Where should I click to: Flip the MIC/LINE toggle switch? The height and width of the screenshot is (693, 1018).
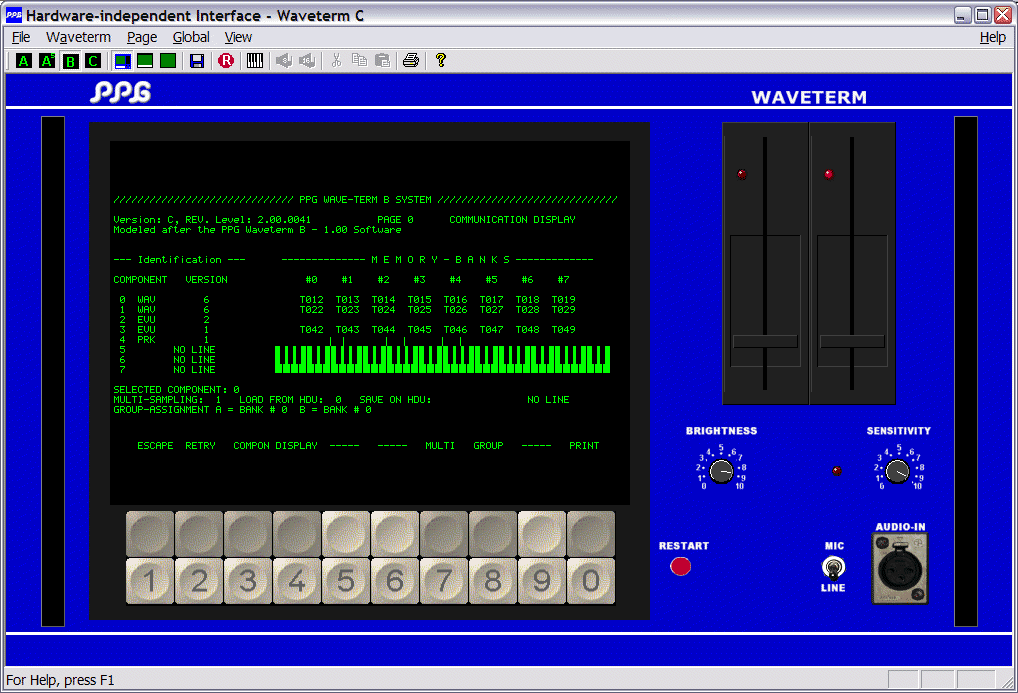(834, 568)
